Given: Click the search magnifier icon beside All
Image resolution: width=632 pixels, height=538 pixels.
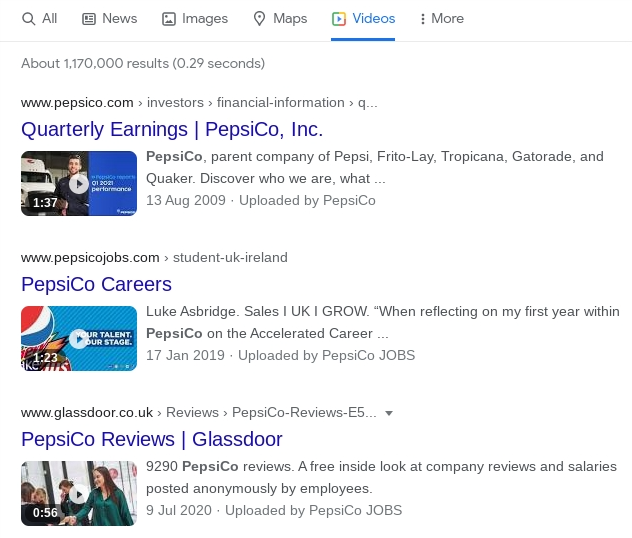Looking at the screenshot, I should 28,19.
